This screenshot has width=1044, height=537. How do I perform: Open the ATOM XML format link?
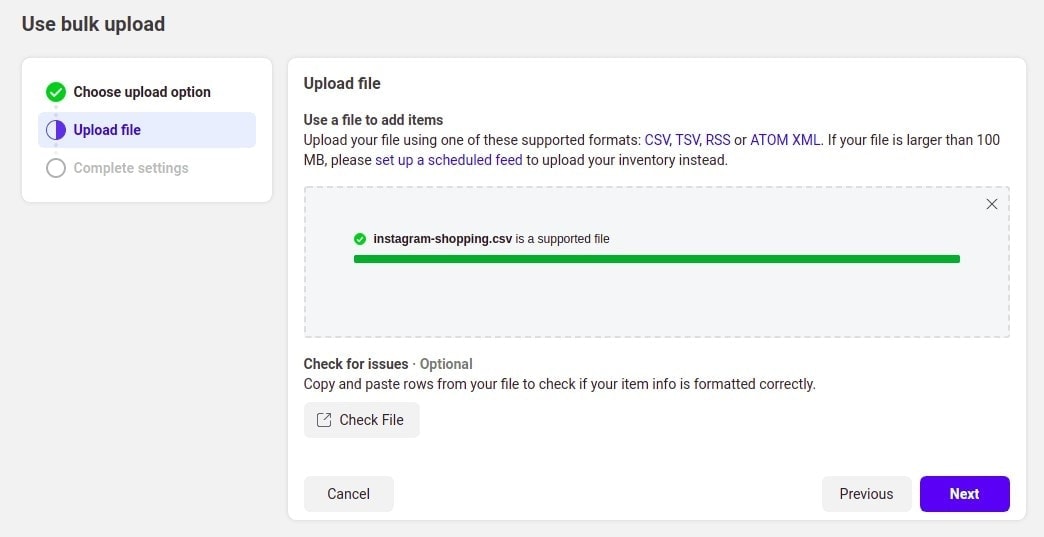coord(785,140)
